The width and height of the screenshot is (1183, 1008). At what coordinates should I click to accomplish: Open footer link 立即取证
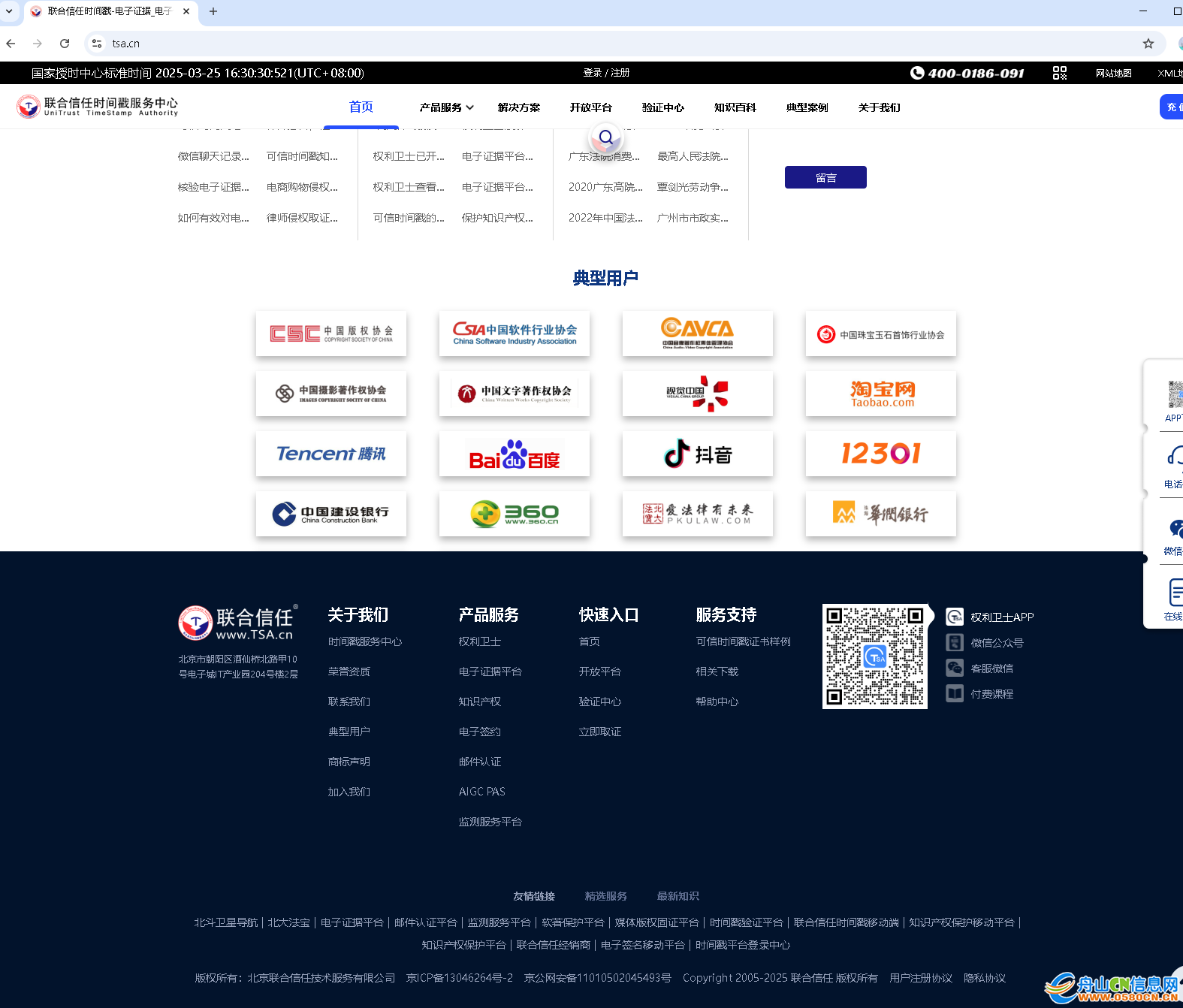[600, 732]
